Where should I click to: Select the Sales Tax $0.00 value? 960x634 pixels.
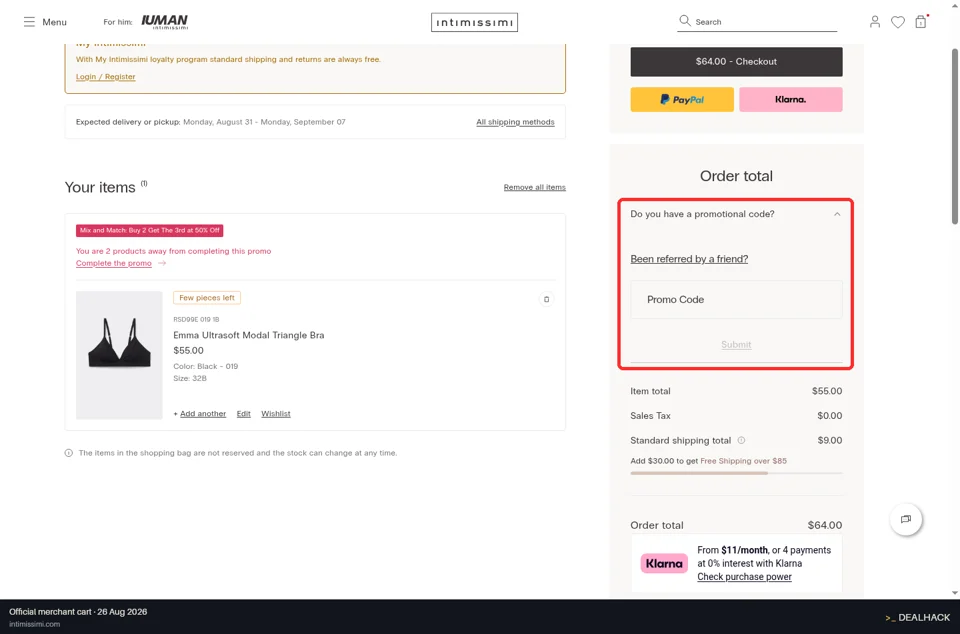pos(830,416)
